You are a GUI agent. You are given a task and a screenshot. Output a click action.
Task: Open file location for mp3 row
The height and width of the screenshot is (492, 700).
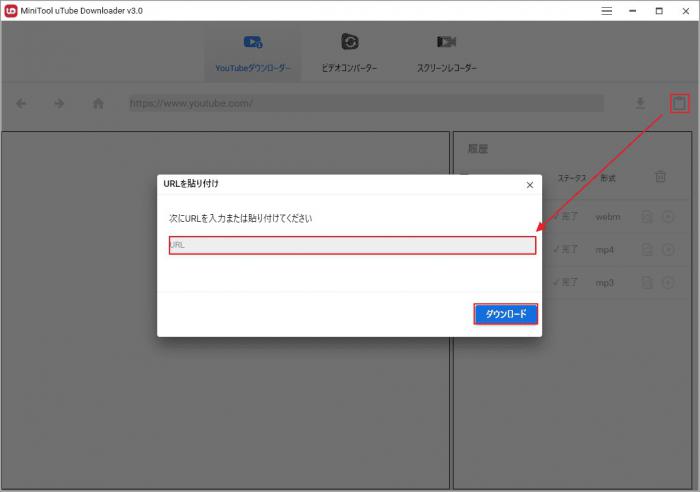click(647, 283)
